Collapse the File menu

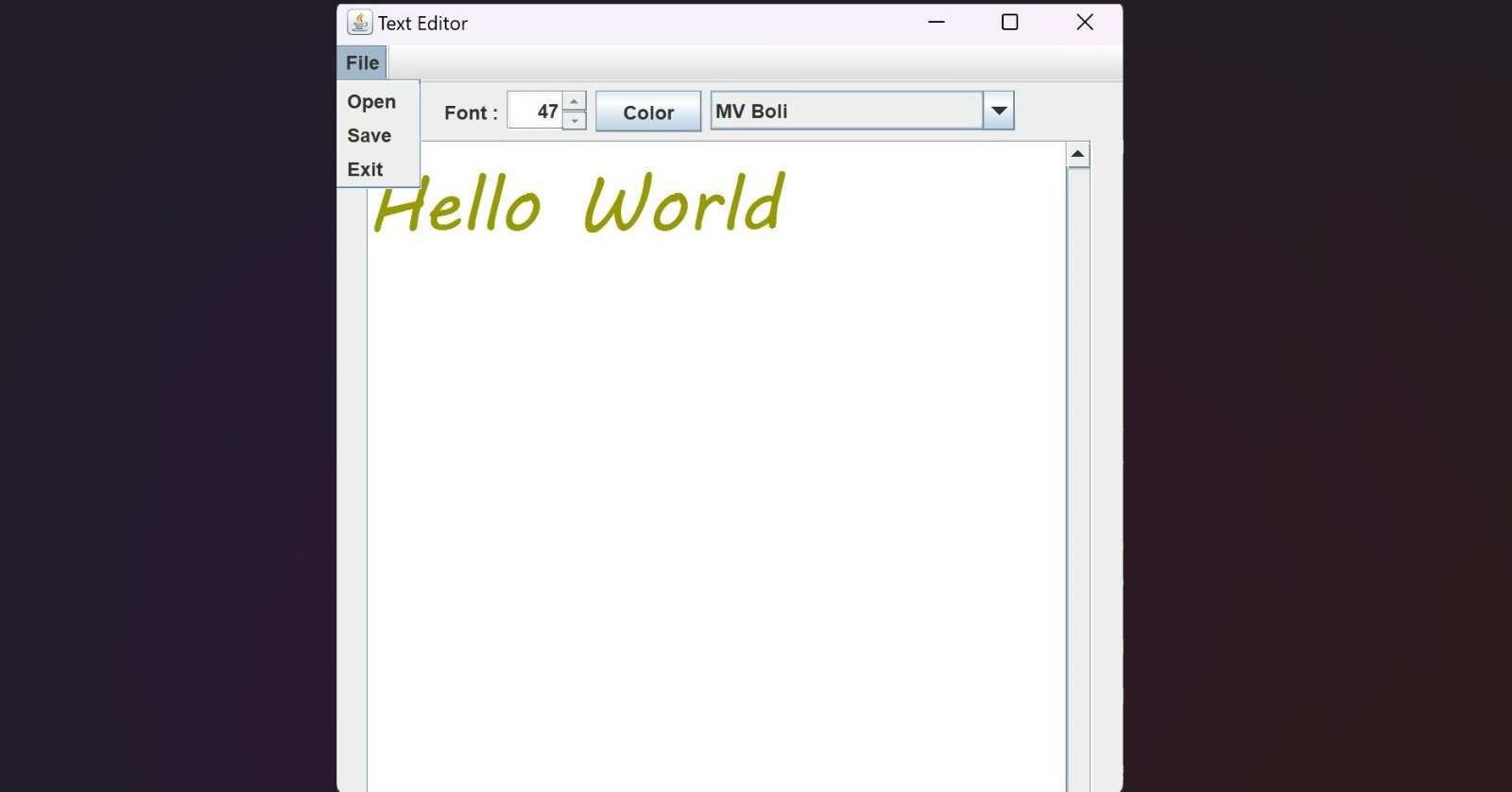(x=362, y=62)
